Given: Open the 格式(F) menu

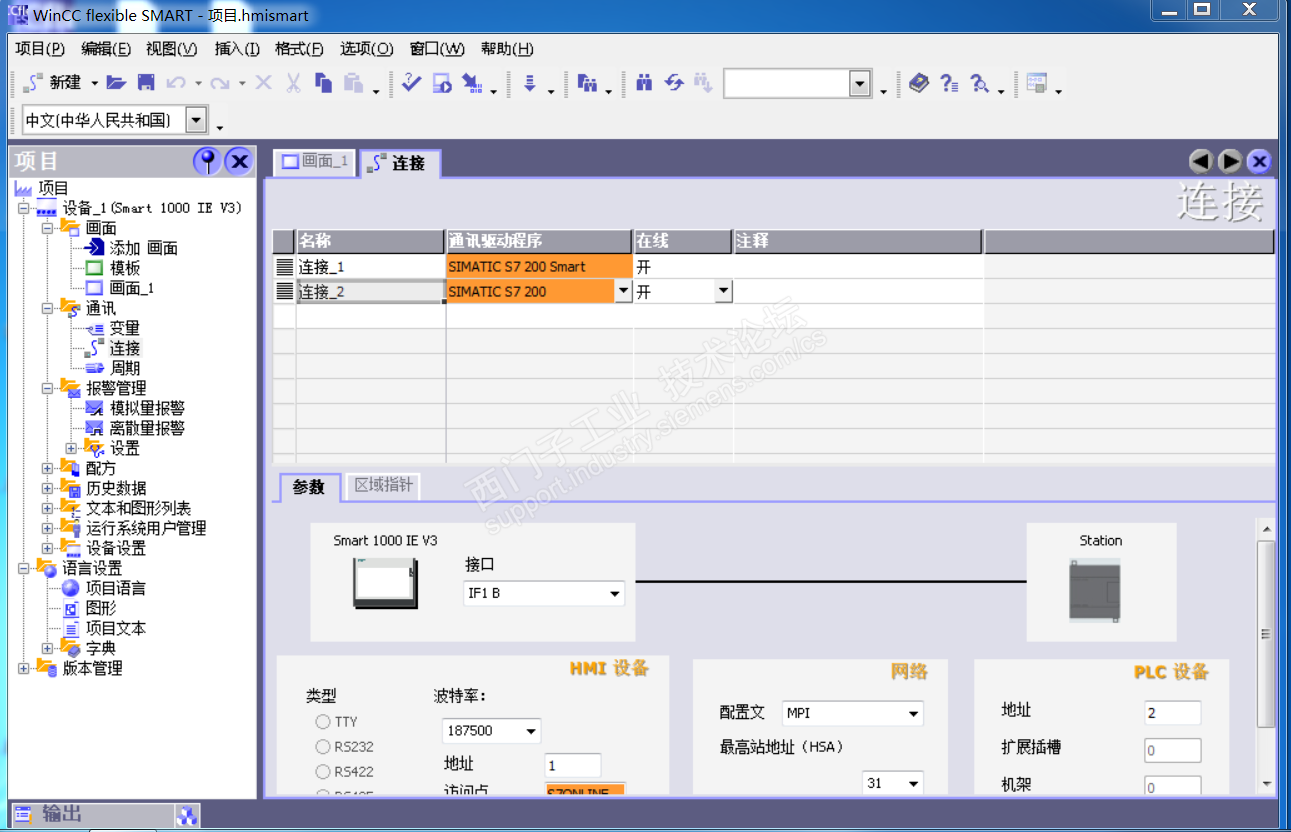Looking at the screenshot, I should point(299,49).
